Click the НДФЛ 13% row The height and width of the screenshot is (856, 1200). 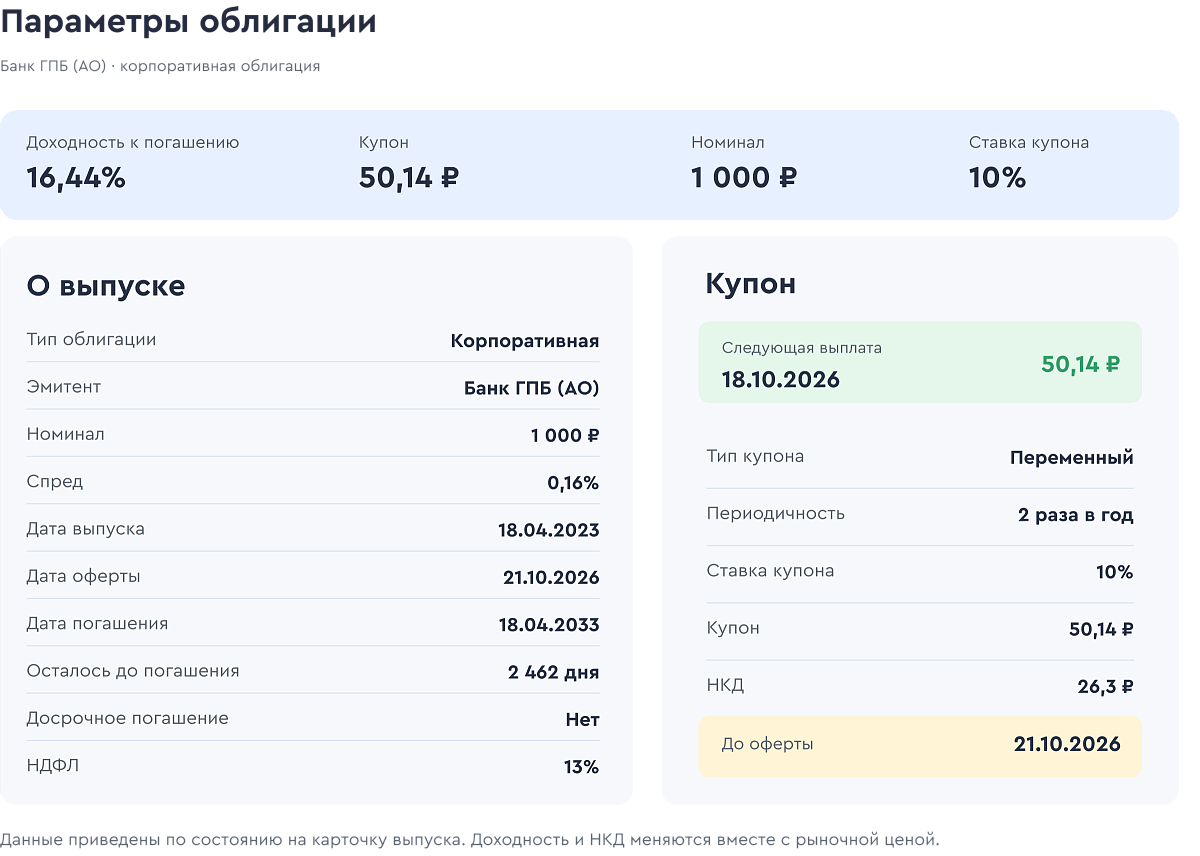(313, 766)
